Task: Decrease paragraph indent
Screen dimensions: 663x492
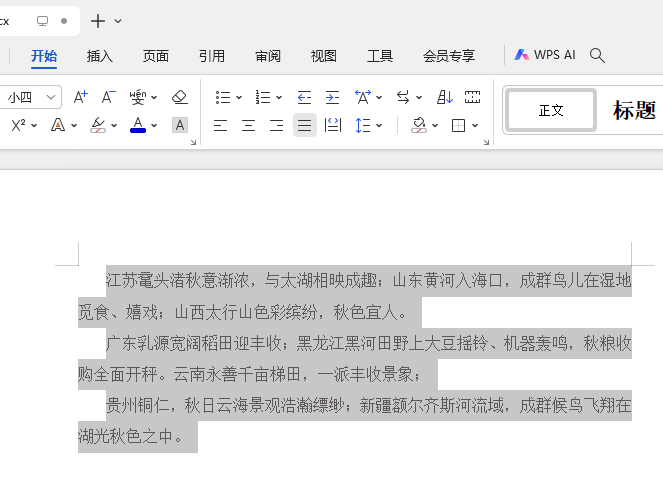Action: tap(304, 98)
